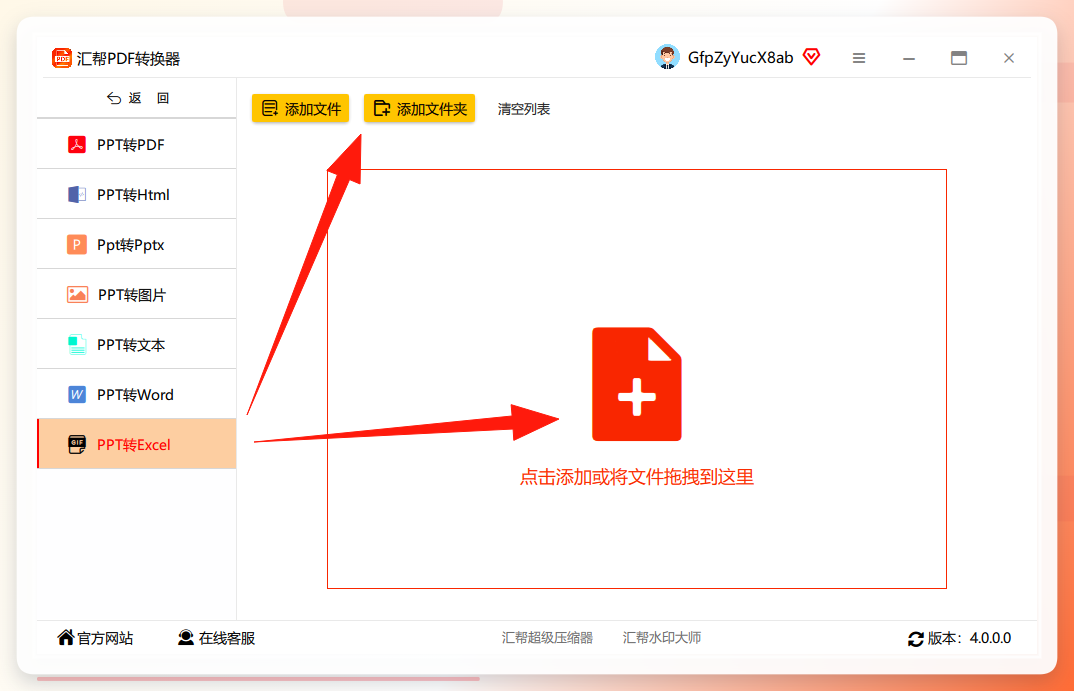Open the 汇帮水印大师 link
The width and height of the screenshot is (1074, 691).
point(662,638)
